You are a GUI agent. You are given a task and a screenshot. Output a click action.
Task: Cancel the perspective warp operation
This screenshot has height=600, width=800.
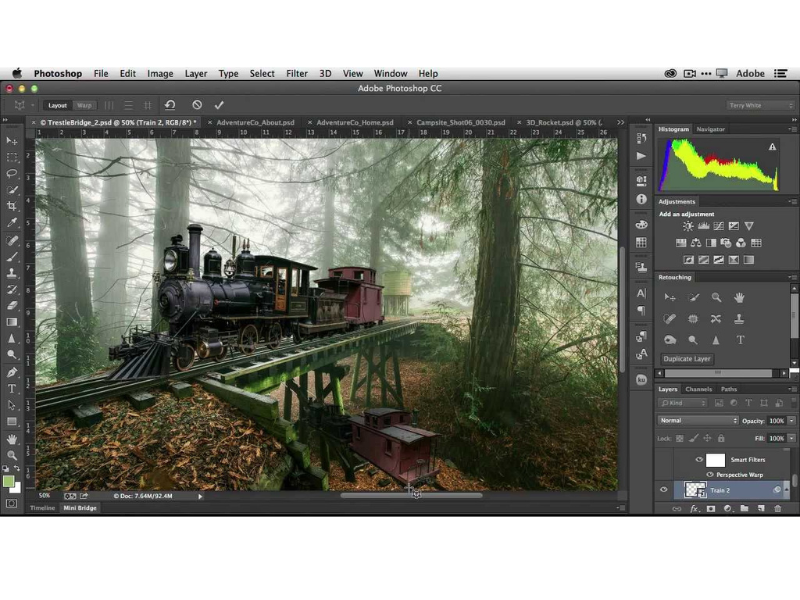(197, 105)
